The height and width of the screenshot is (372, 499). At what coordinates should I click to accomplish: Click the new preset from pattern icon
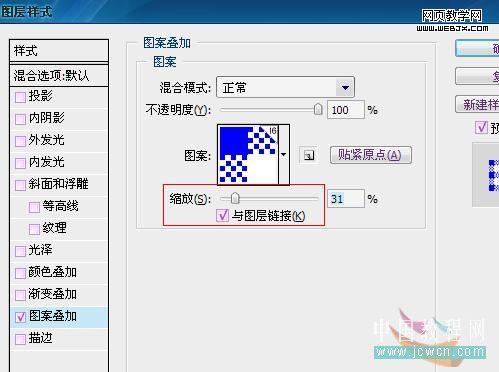pyautogui.click(x=308, y=155)
